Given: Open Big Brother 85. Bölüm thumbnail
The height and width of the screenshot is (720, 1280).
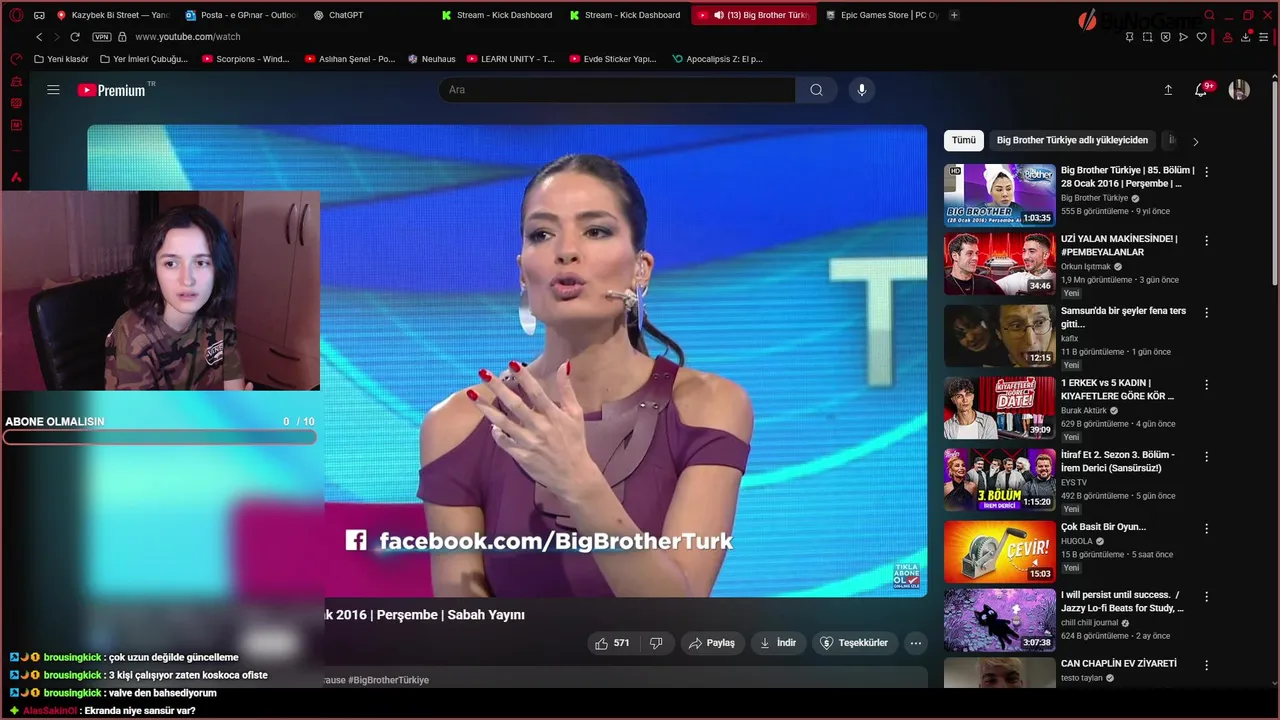Looking at the screenshot, I should click(999, 195).
